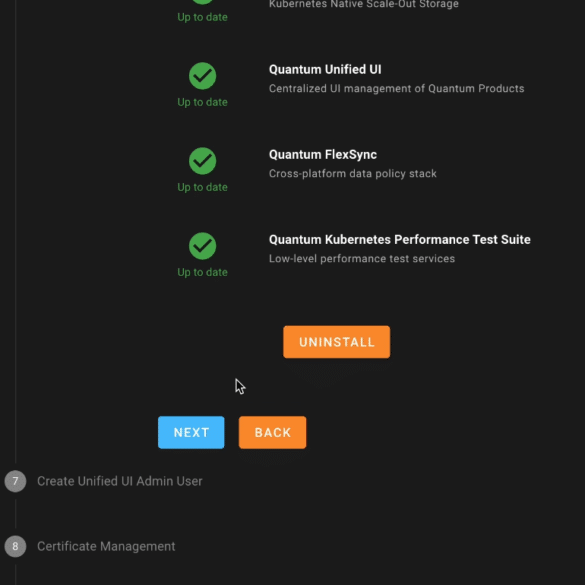The image size is (585, 585).
Task: Click Up to date status under FlexSync
Action: (x=202, y=187)
